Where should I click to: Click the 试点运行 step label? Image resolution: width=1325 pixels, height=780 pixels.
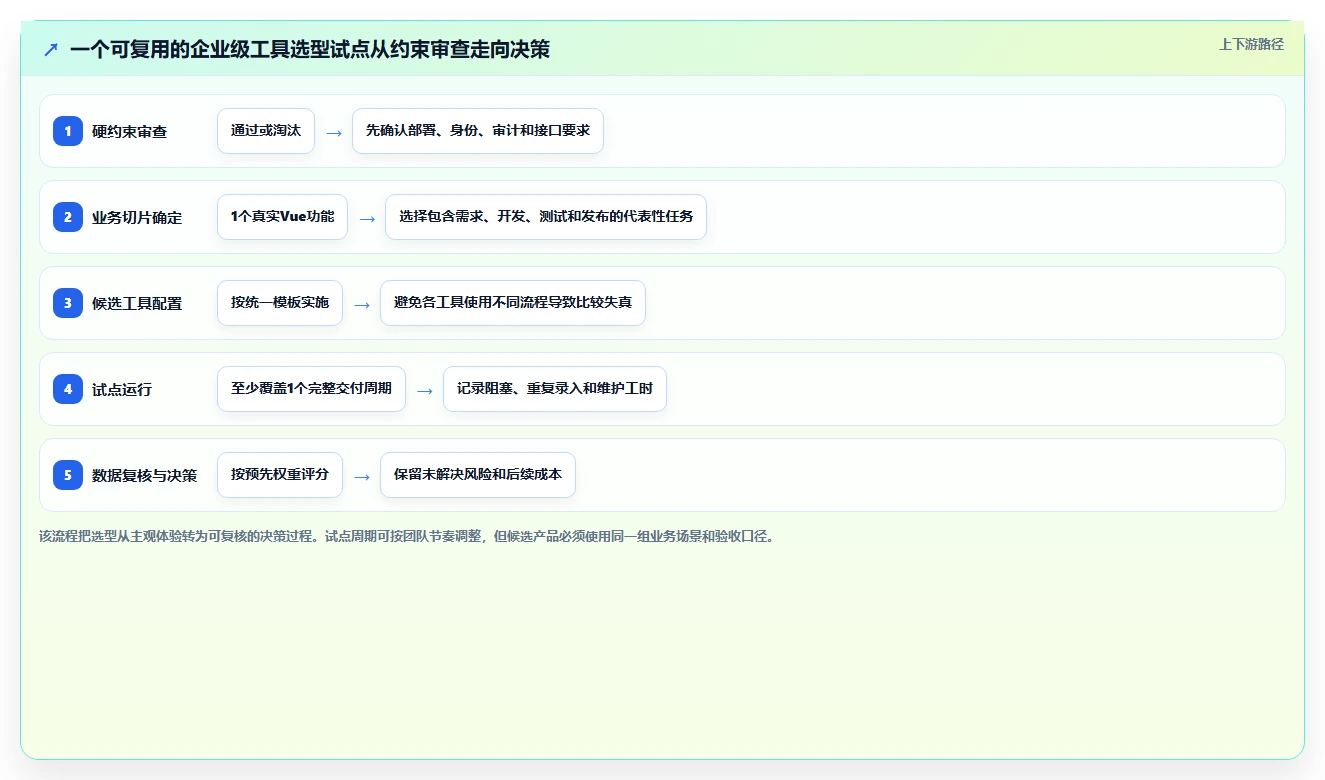pos(122,390)
